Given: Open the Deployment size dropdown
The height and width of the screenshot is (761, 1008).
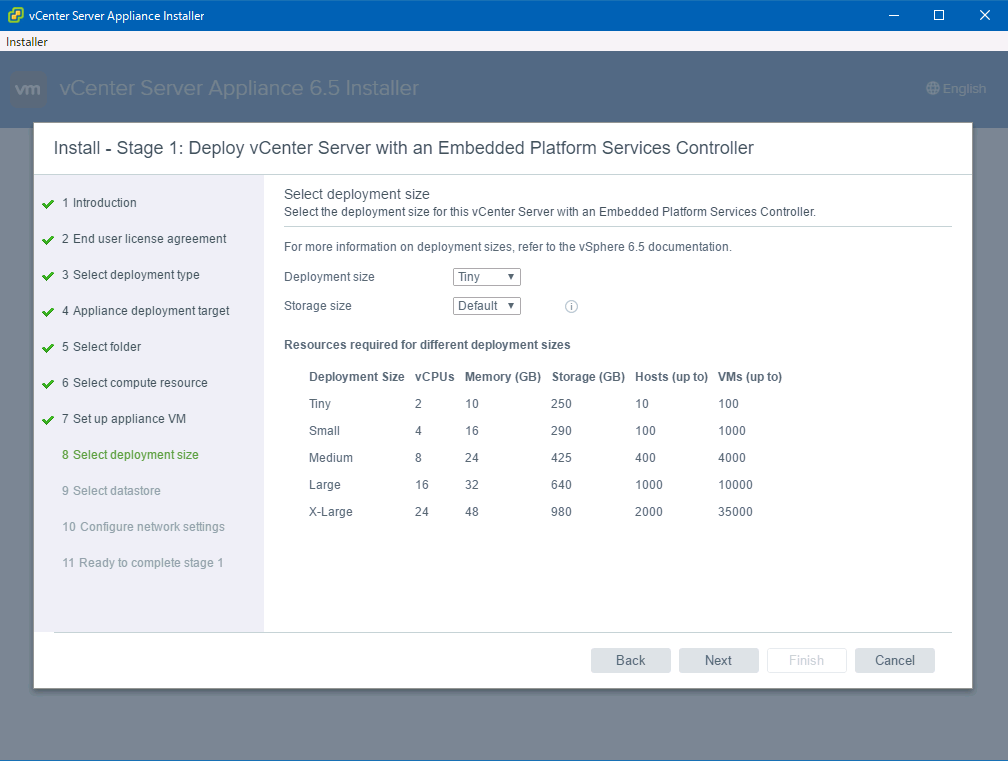Looking at the screenshot, I should pos(487,277).
